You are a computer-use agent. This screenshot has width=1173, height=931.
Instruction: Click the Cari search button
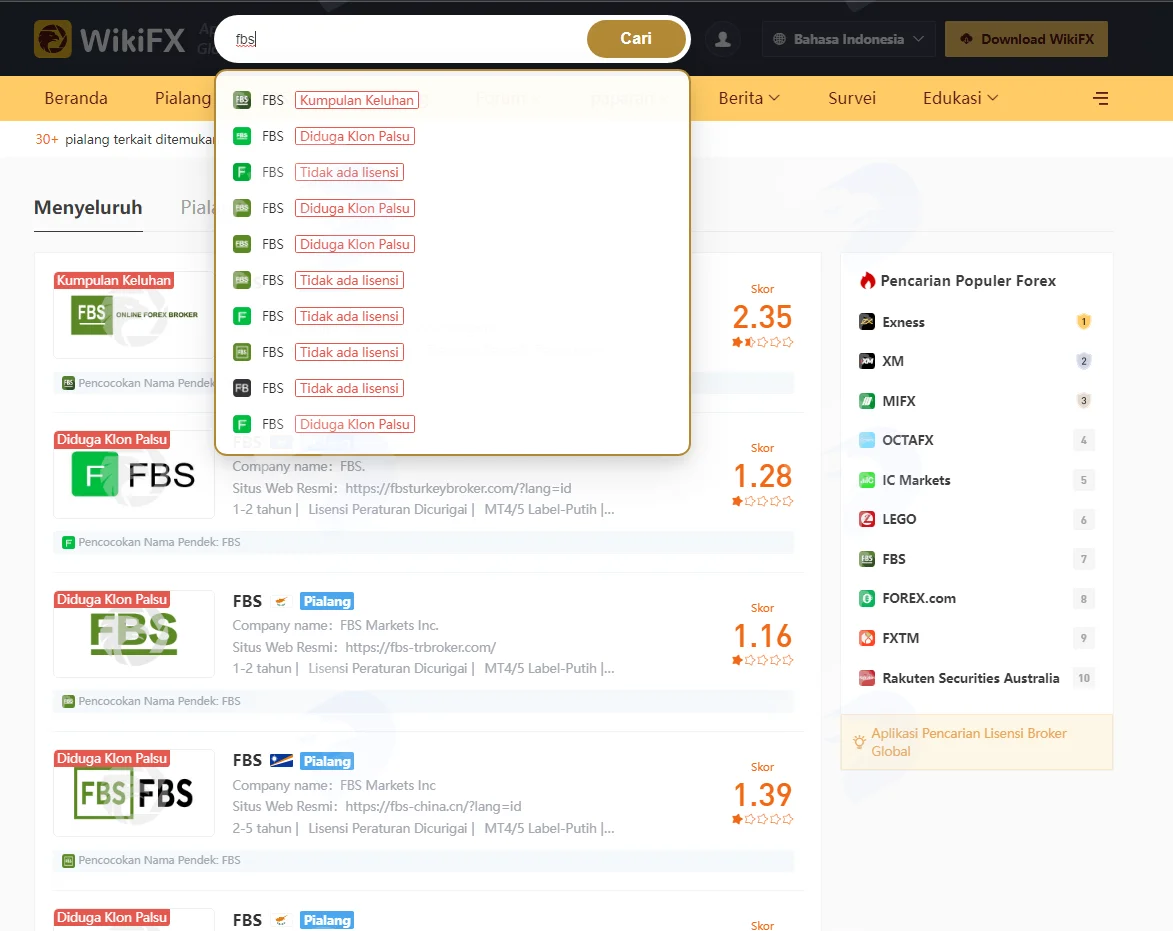click(x=636, y=39)
